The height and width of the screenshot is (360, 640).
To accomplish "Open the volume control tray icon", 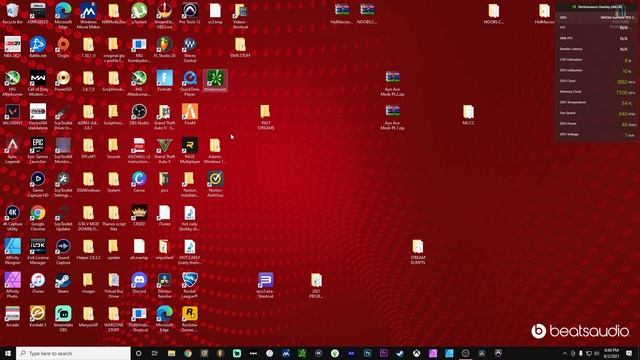I will coord(597,353).
